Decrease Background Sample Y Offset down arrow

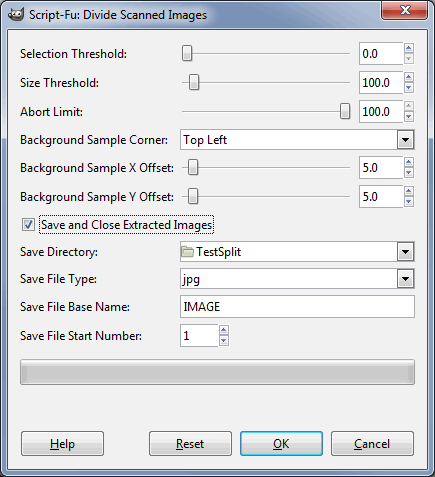(x=409, y=202)
